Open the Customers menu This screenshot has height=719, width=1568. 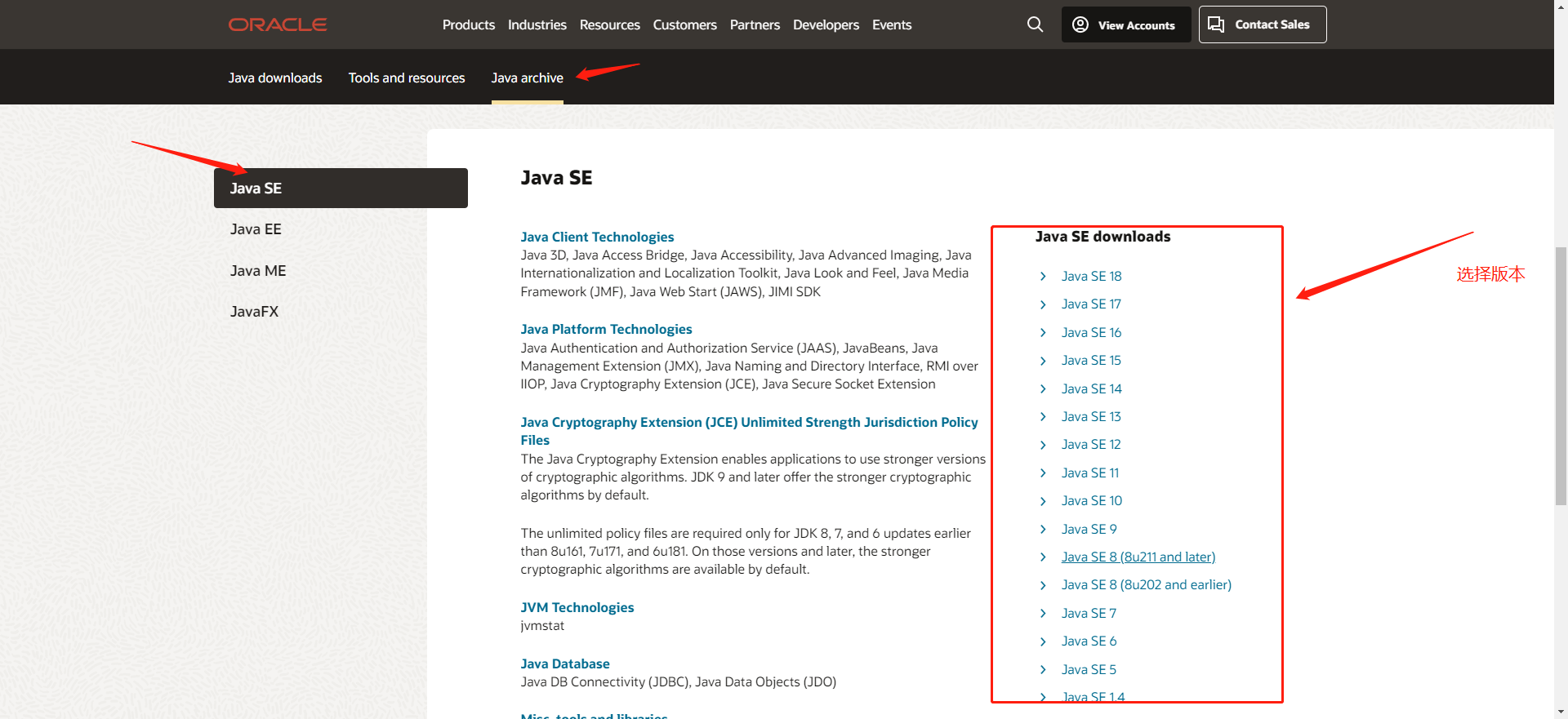[685, 24]
